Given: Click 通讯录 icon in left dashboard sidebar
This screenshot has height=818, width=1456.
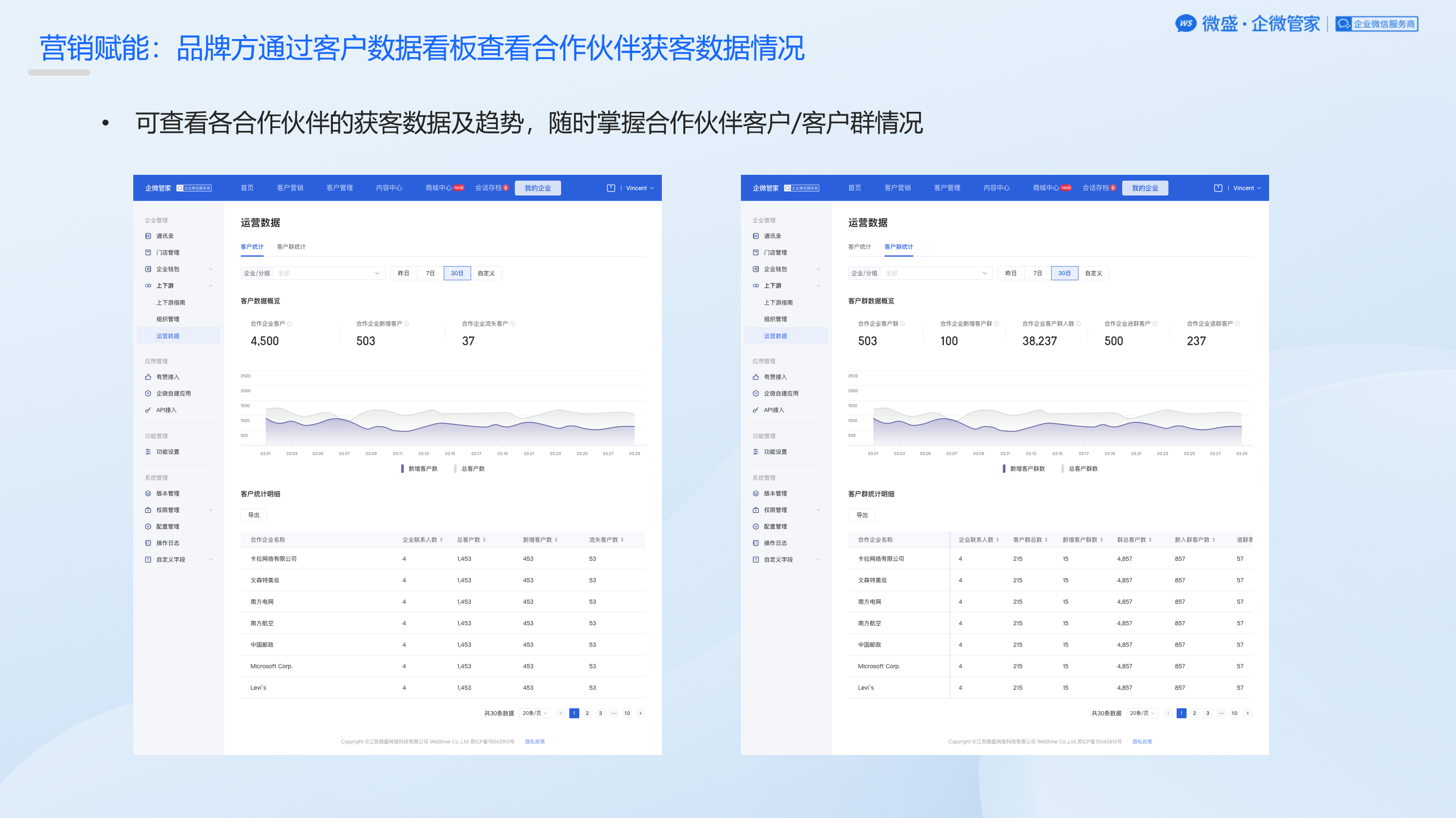Looking at the screenshot, I should [148, 236].
